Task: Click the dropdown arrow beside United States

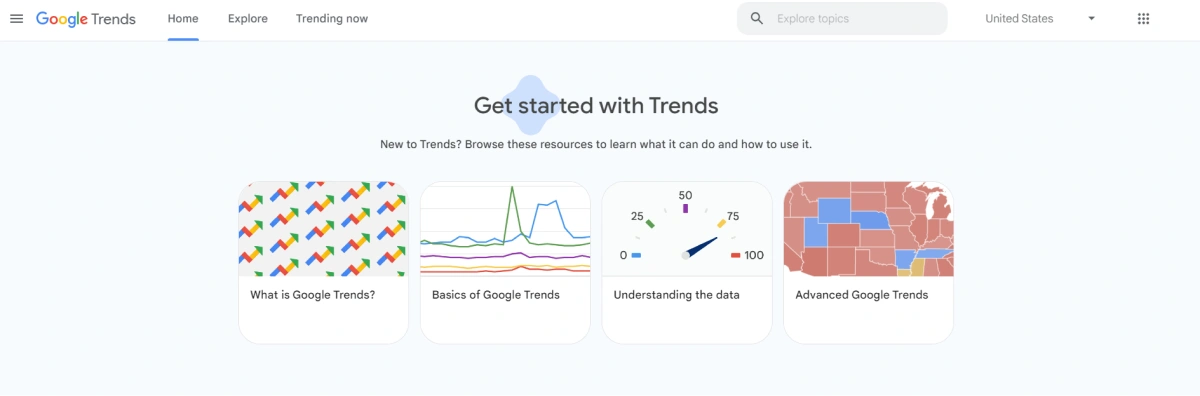Action: (1091, 19)
